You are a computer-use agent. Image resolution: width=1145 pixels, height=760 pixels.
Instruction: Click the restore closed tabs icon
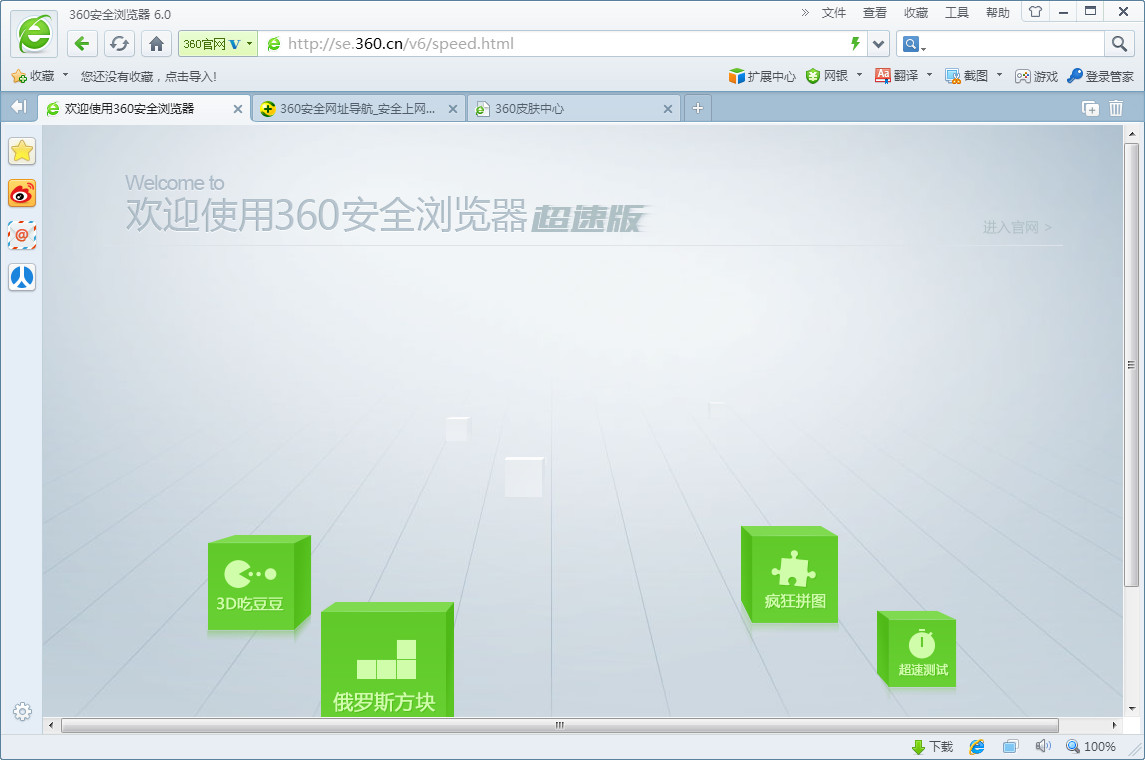[x=1090, y=108]
